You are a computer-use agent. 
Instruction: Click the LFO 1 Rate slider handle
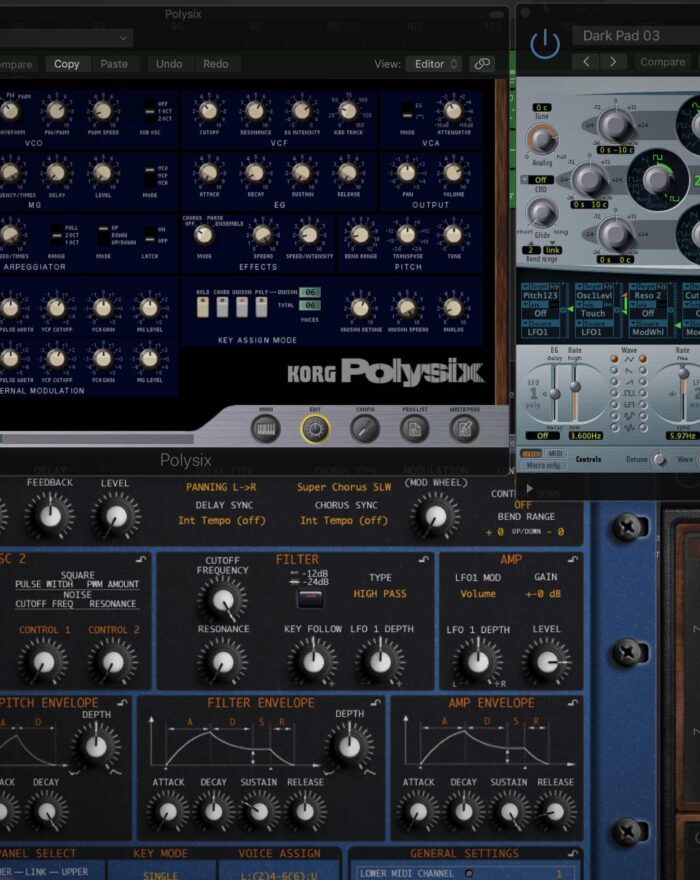[575, 387]
